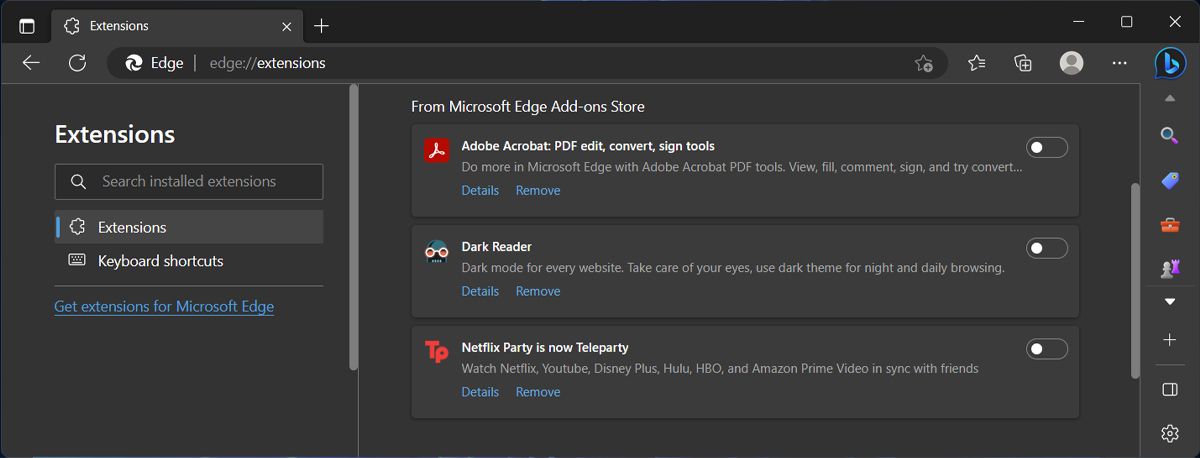Open the user profile avatar
The width and height of the screenshot is (1200, 458).
[x=1071, y=63]
